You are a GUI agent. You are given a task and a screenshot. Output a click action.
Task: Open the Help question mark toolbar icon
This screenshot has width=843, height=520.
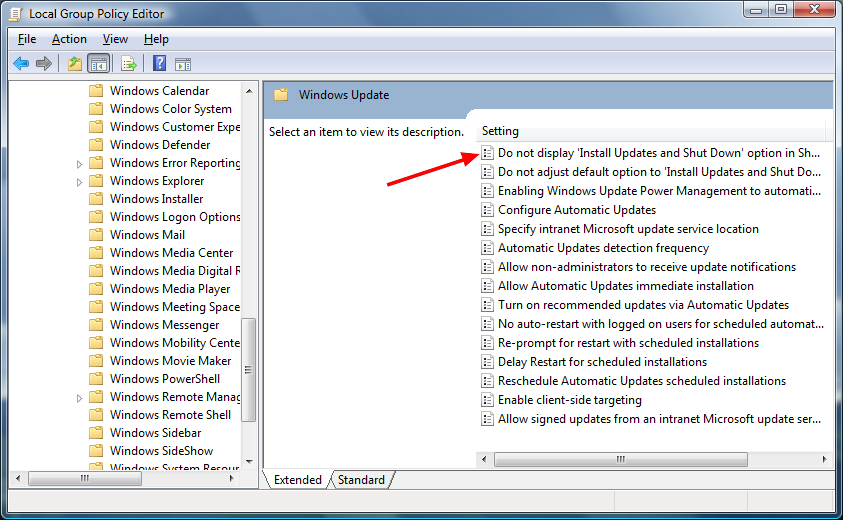click(160, 63)
